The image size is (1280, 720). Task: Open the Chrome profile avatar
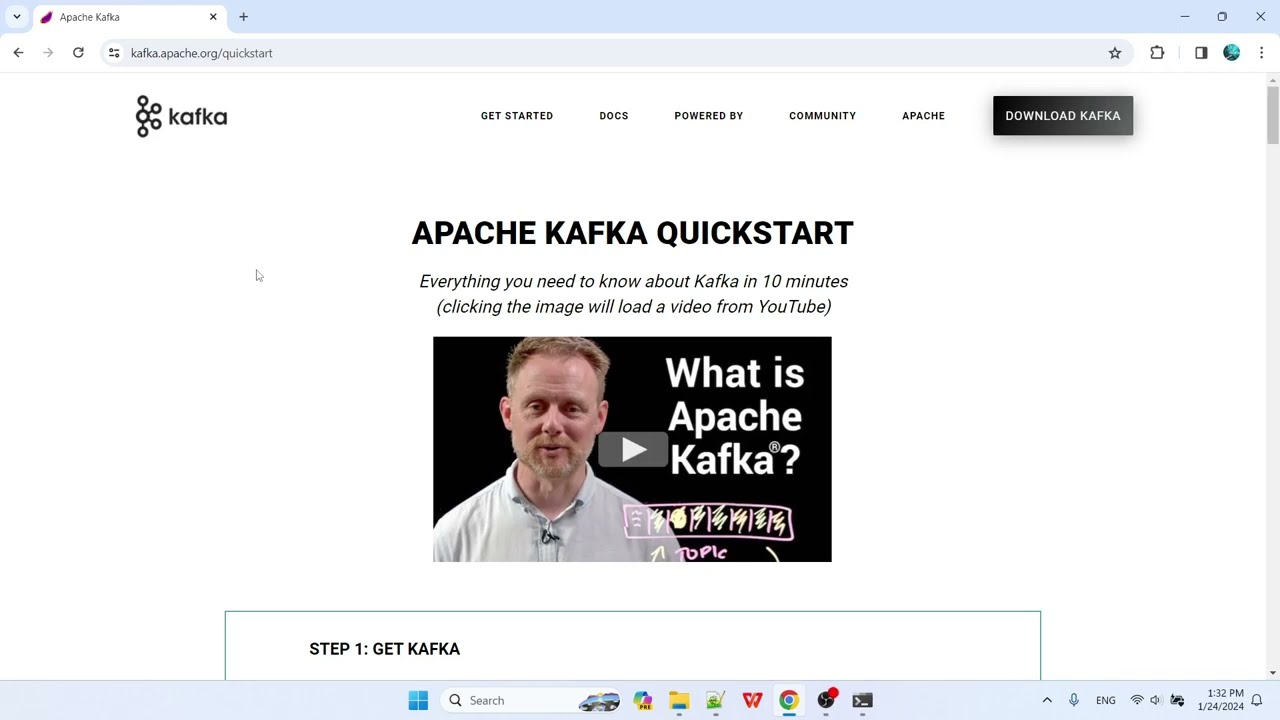click(1232, 53)
